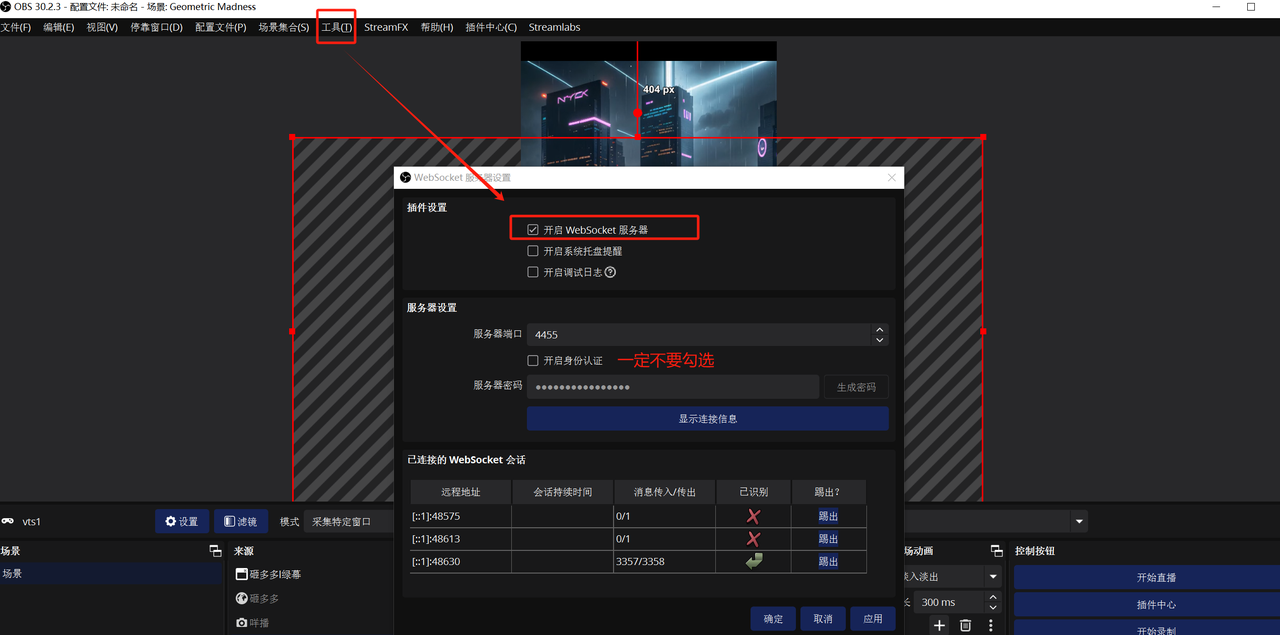This screenshot has width=1280, height=635.
Task: Kick out the [::1]:48630 session
Action: (x=828, y=562)
